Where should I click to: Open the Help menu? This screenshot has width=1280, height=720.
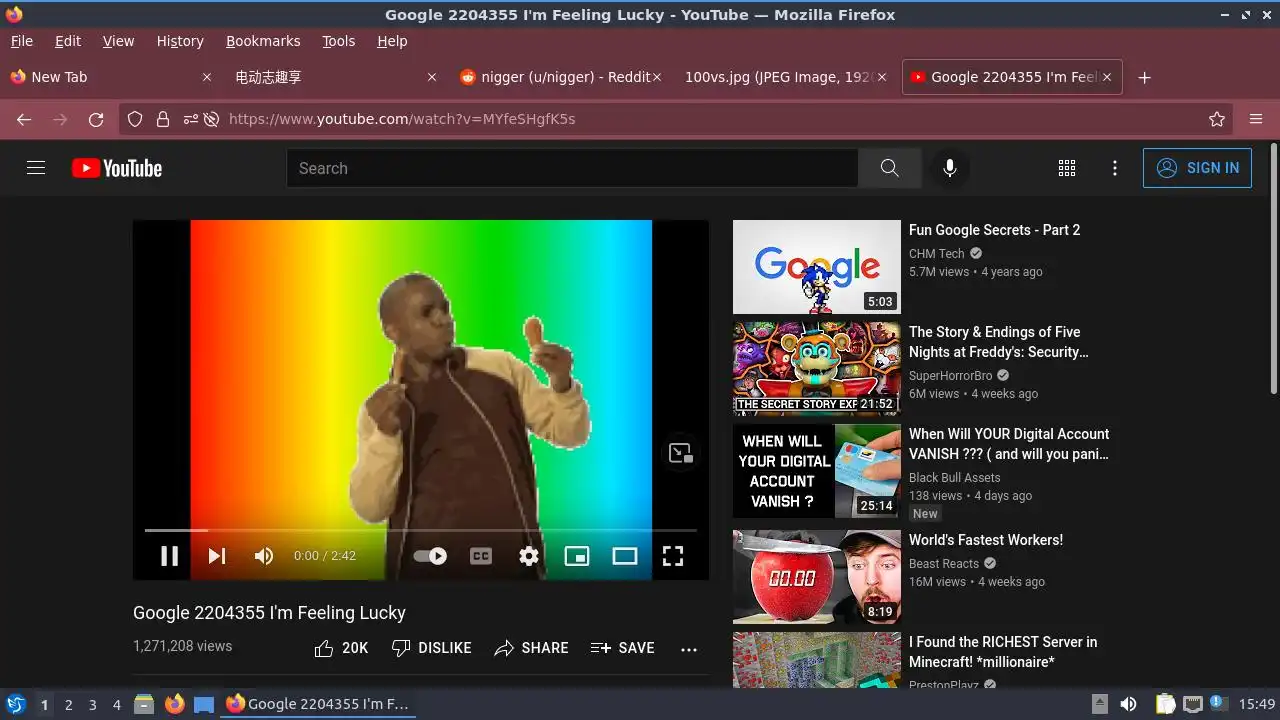pyautogui.click(x=392, y=41)
